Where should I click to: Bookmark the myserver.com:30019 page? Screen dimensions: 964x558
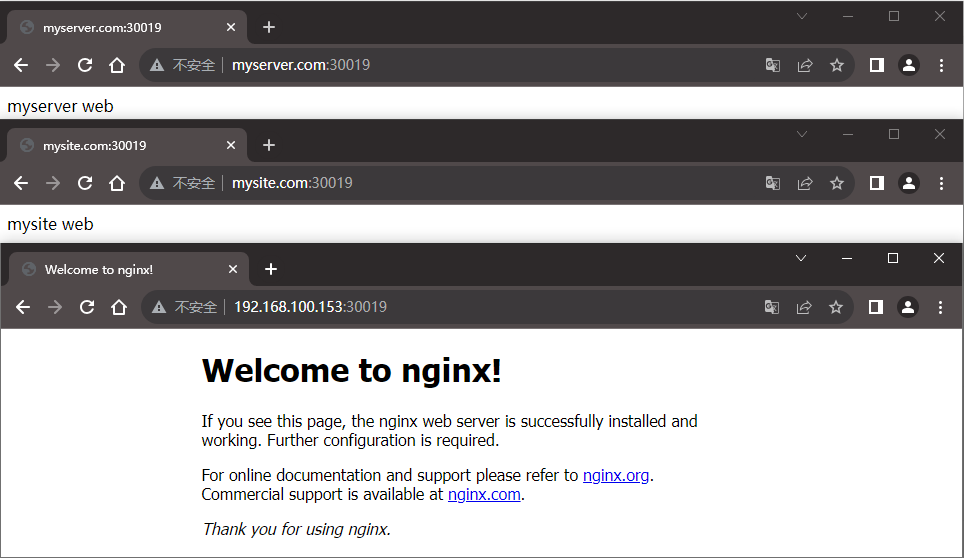[x=837, y=65]
